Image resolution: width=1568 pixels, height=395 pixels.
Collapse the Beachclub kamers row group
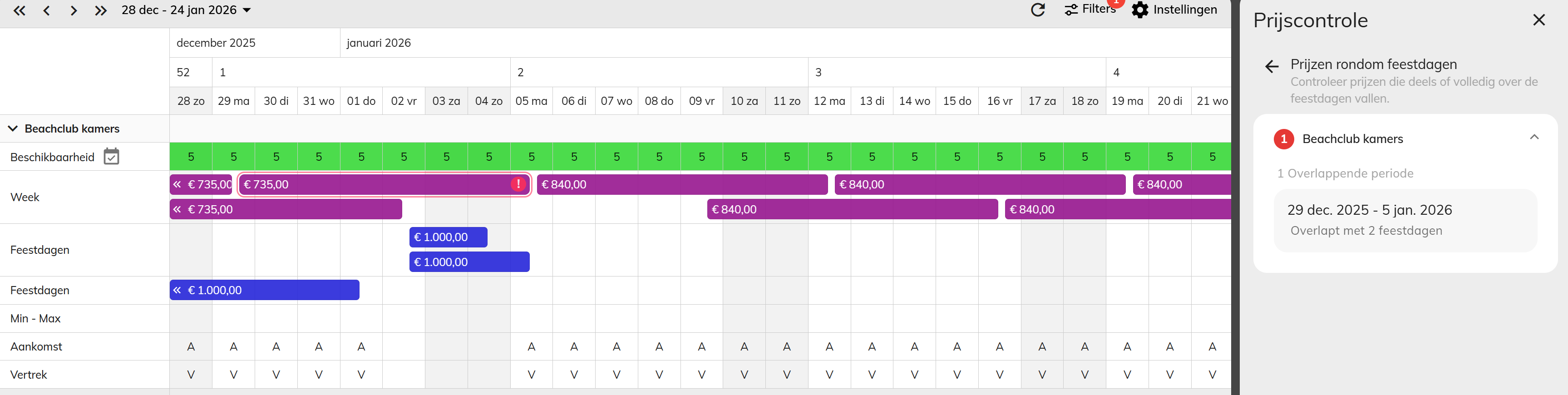[13, 128]
